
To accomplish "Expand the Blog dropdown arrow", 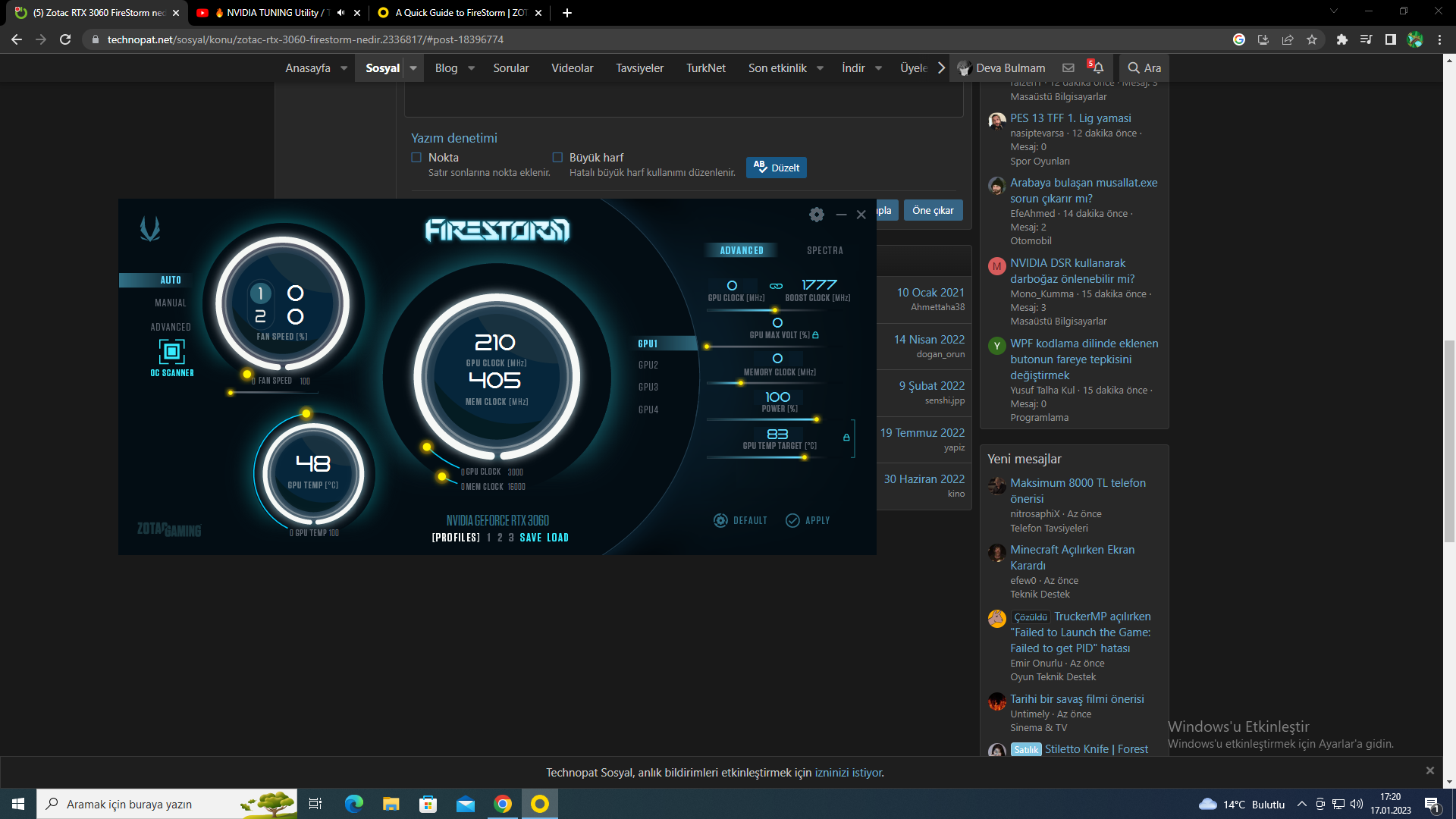I will click(471, 68).
